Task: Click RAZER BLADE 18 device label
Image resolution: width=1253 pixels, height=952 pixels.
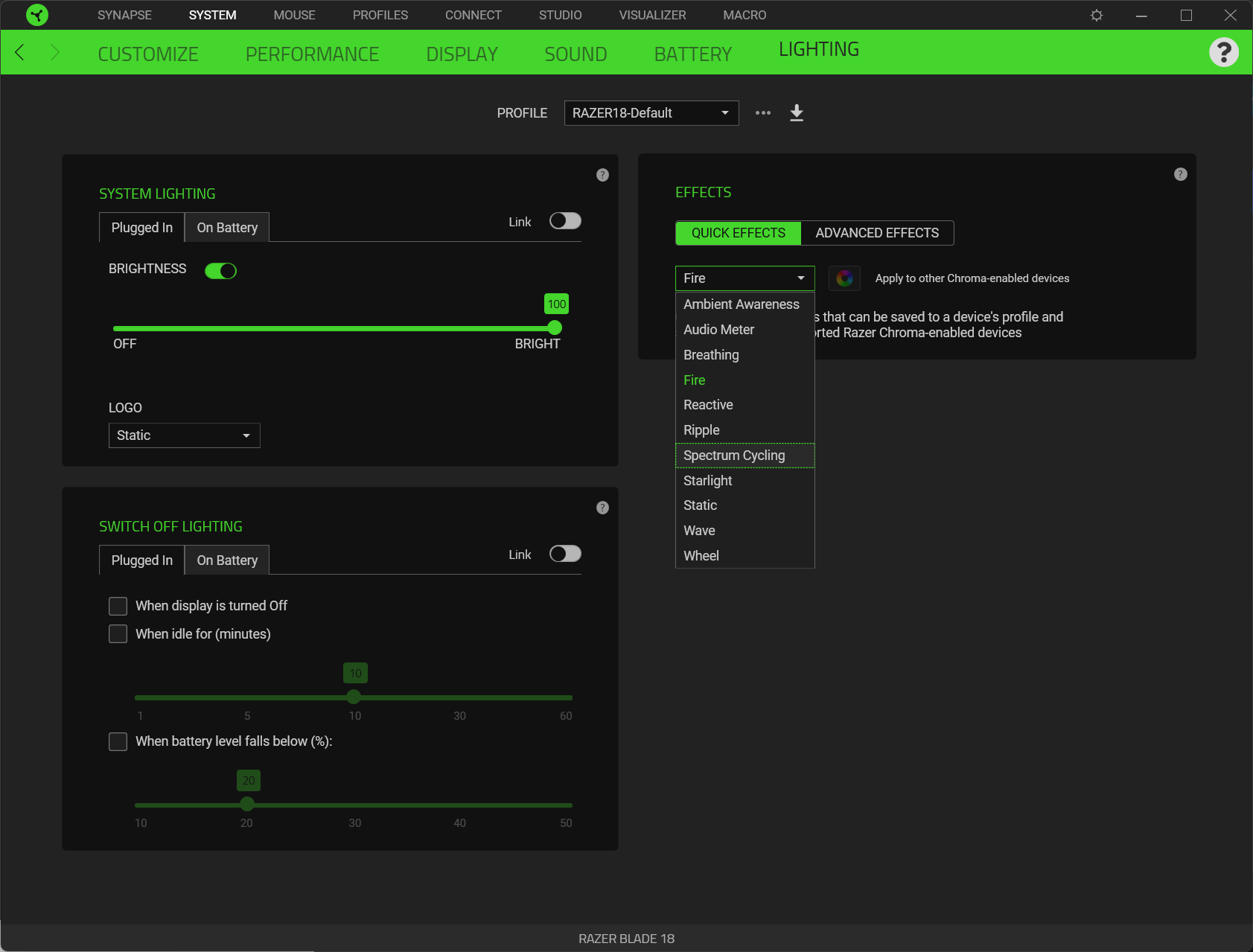Action: tap(627, 939)
